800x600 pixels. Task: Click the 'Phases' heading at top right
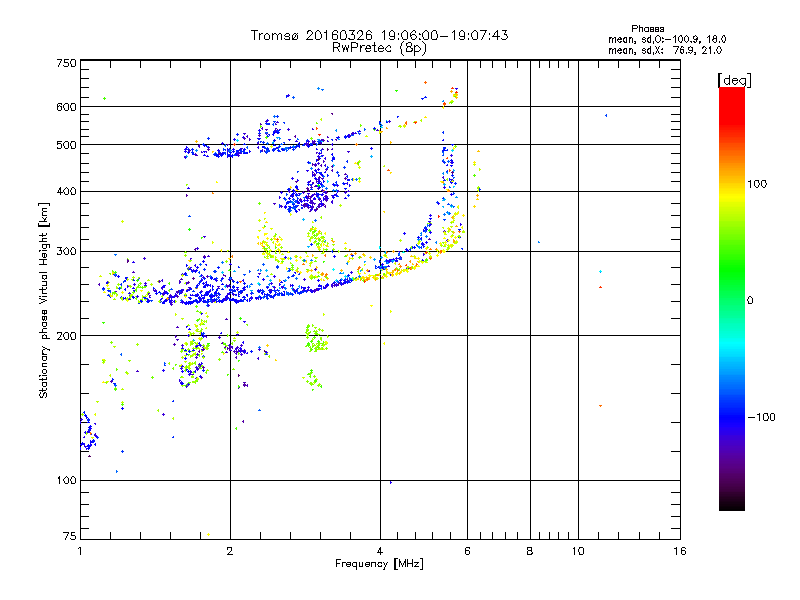(647, 29)
